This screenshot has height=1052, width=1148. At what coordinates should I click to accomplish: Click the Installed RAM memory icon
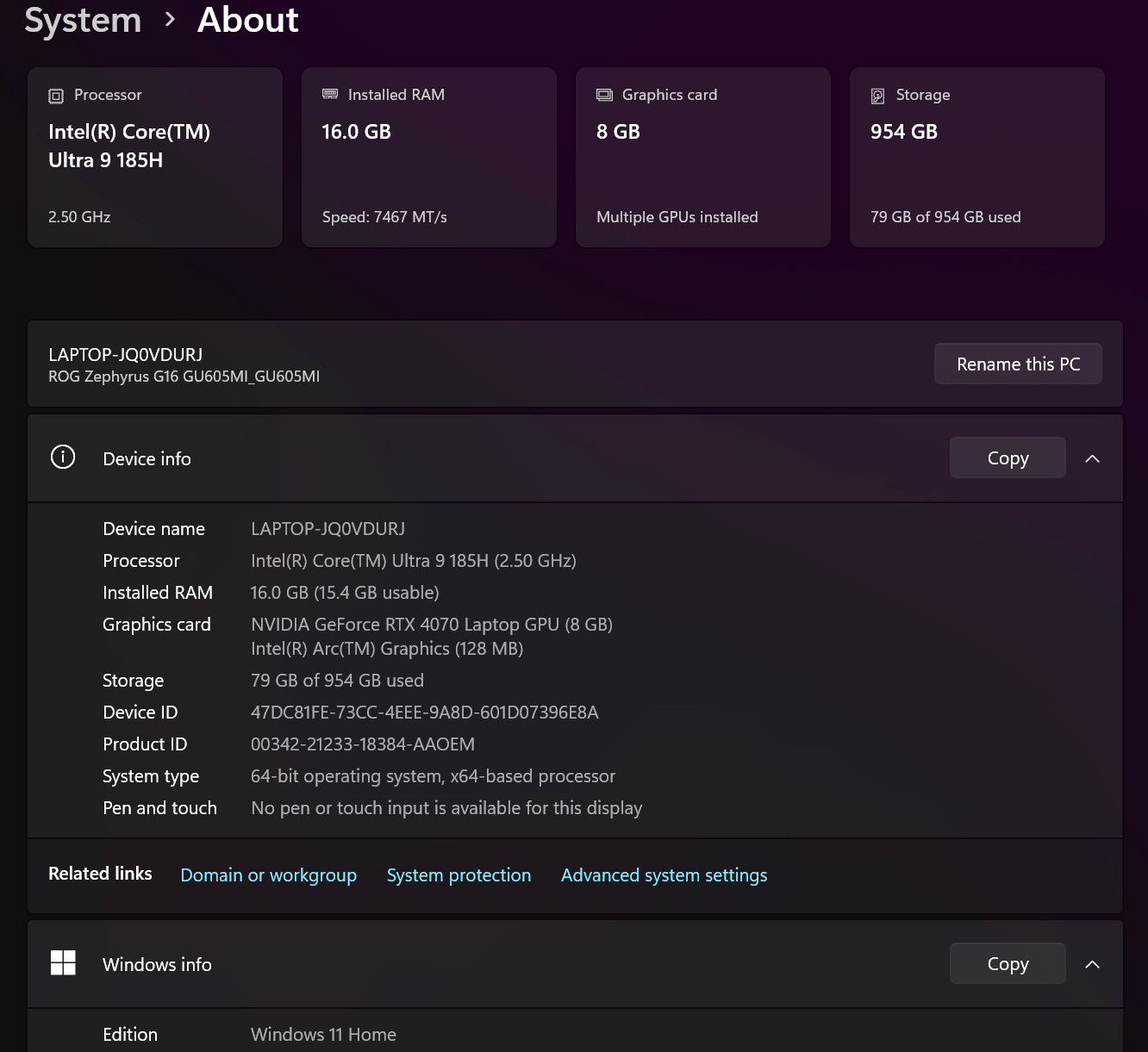(x=330, y=94)
